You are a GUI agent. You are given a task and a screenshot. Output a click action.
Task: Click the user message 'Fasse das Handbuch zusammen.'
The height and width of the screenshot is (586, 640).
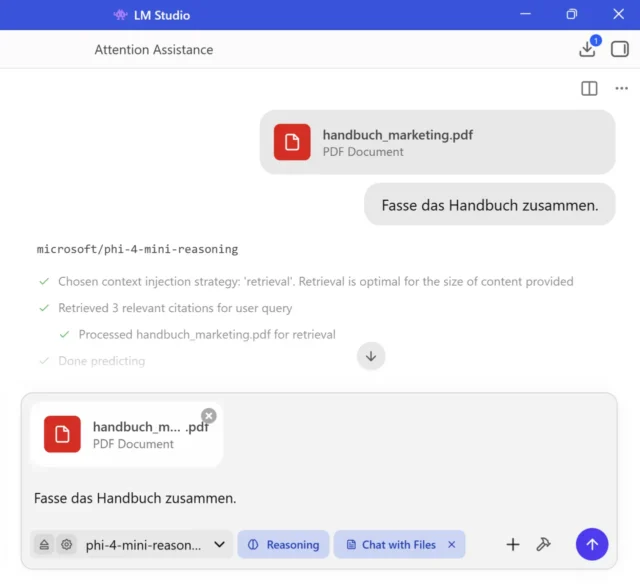coord(489,204)
